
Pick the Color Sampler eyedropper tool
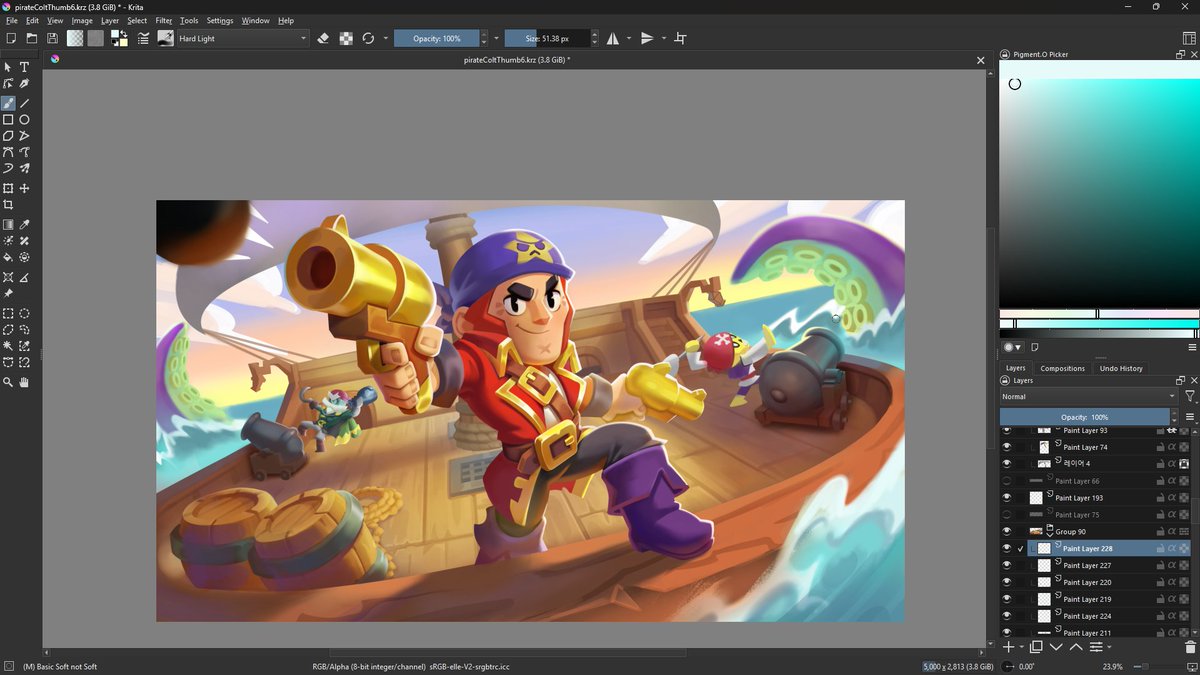point(25,225)
